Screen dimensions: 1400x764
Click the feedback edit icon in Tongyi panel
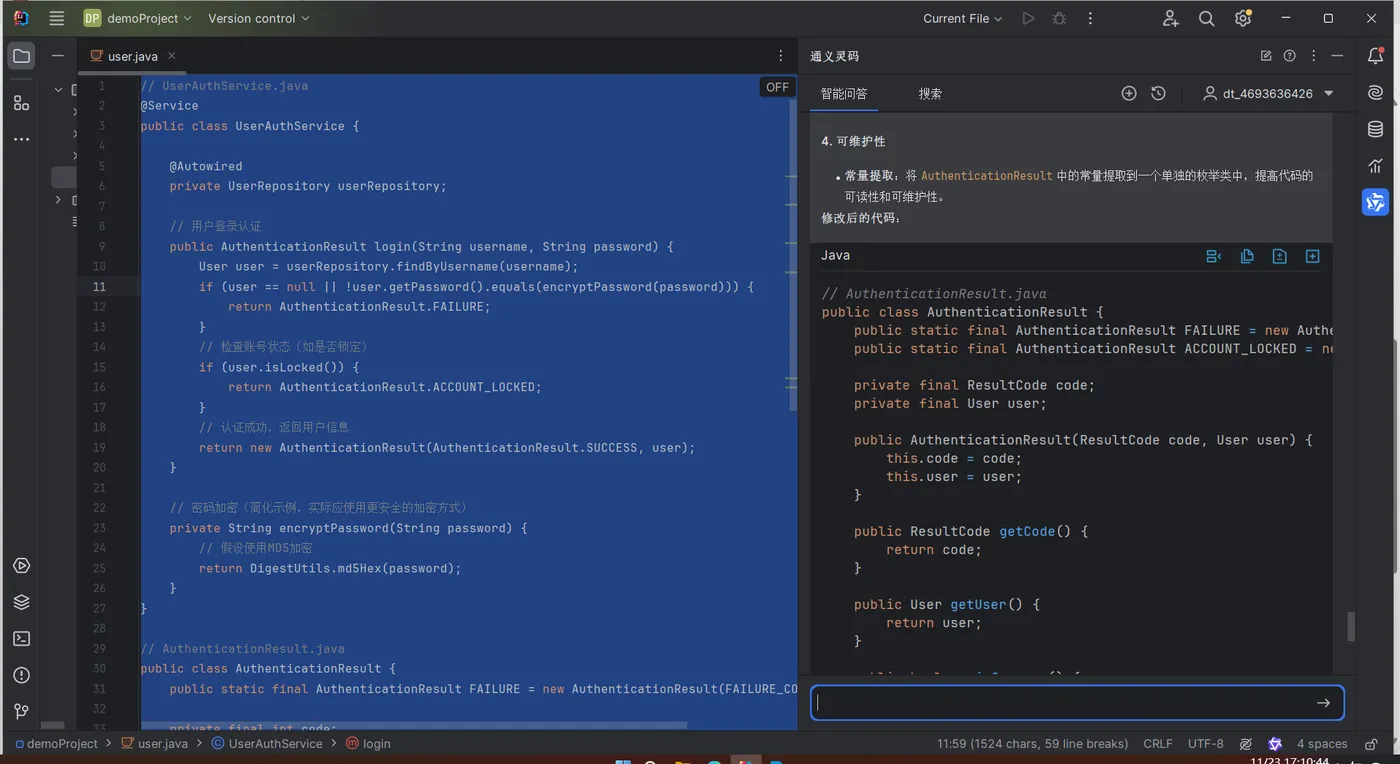1266,56
